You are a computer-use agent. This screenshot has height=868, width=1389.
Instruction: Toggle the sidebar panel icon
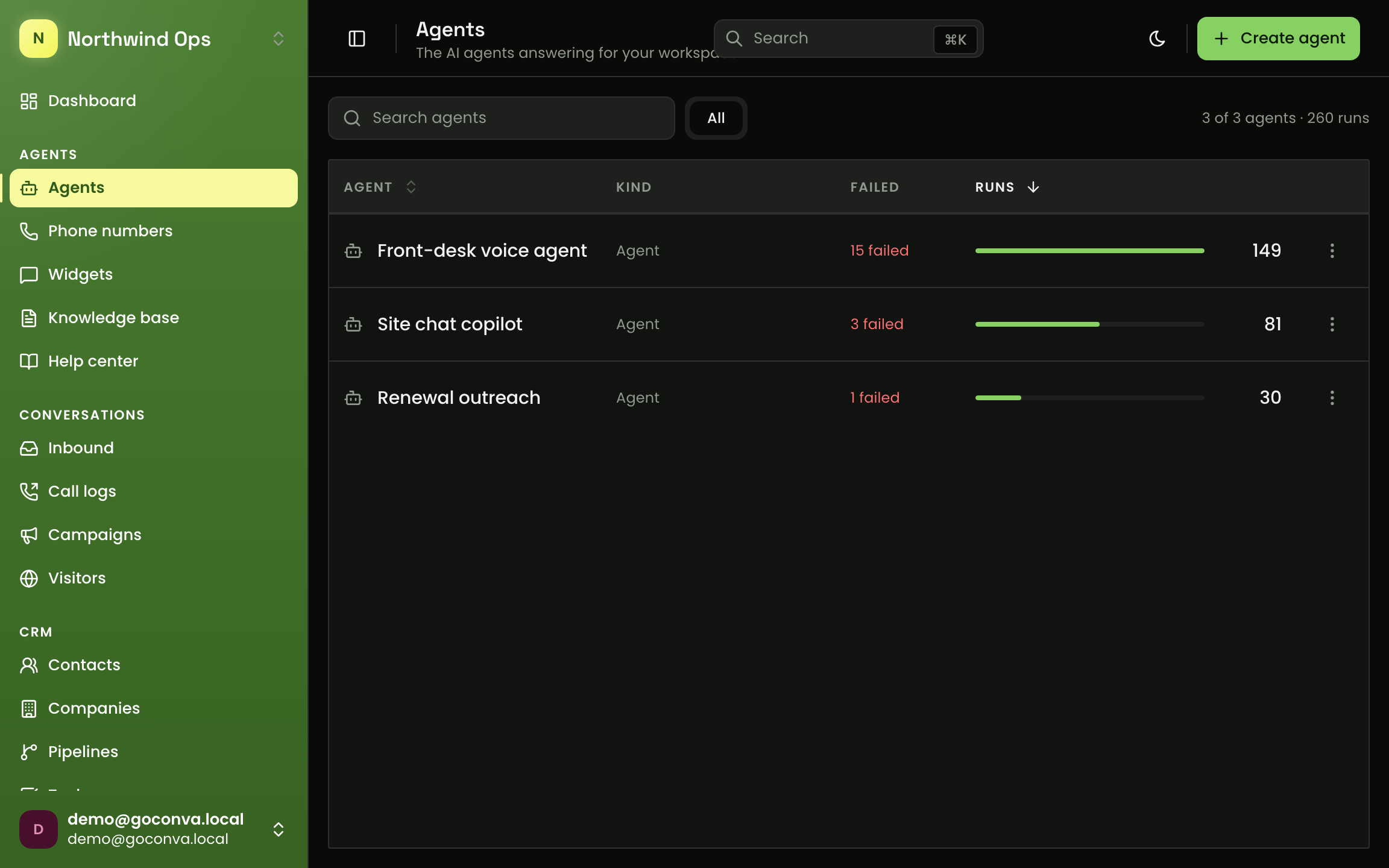(x=357, y=39)
